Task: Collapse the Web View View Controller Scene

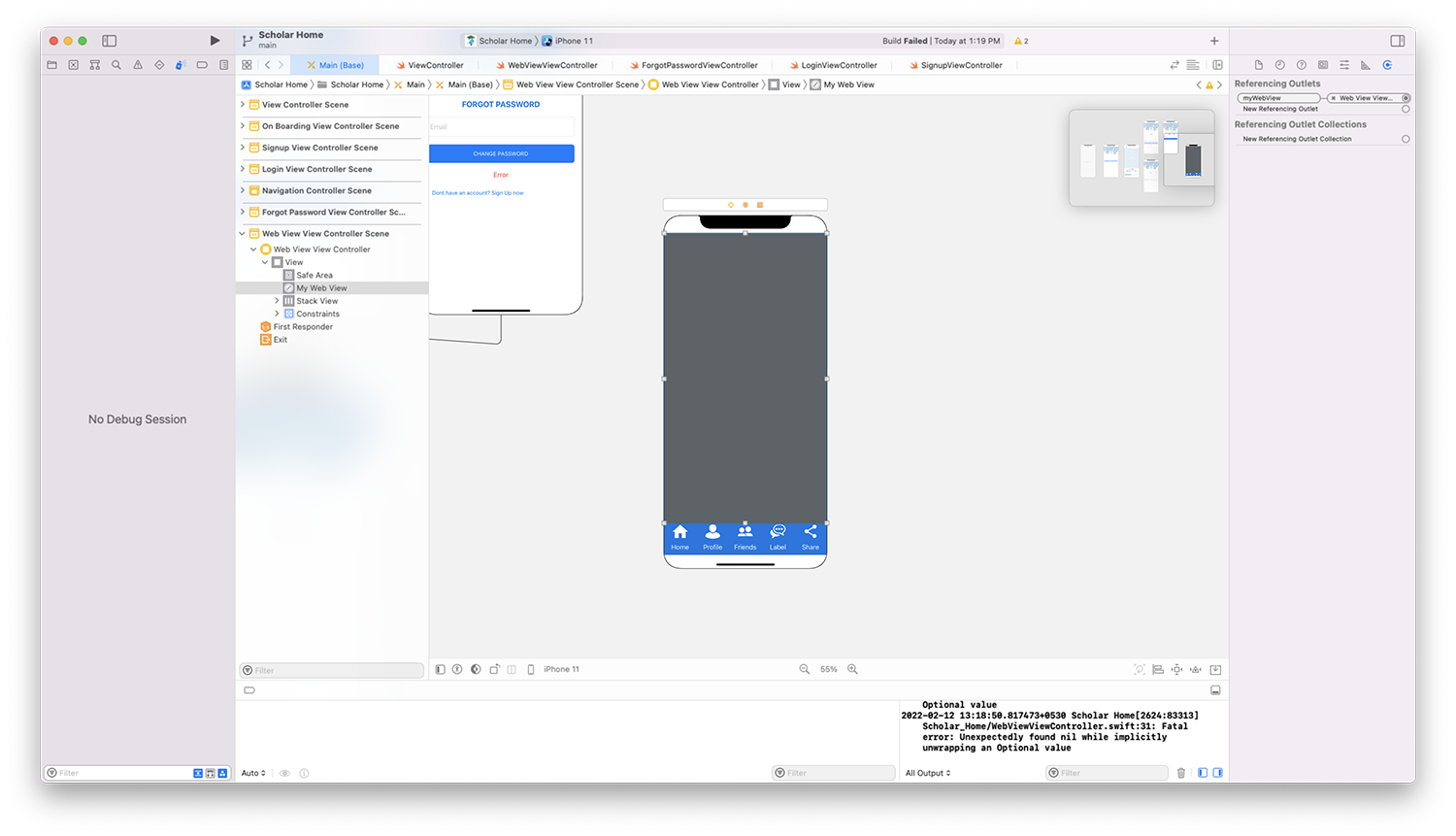Action: 242,233
